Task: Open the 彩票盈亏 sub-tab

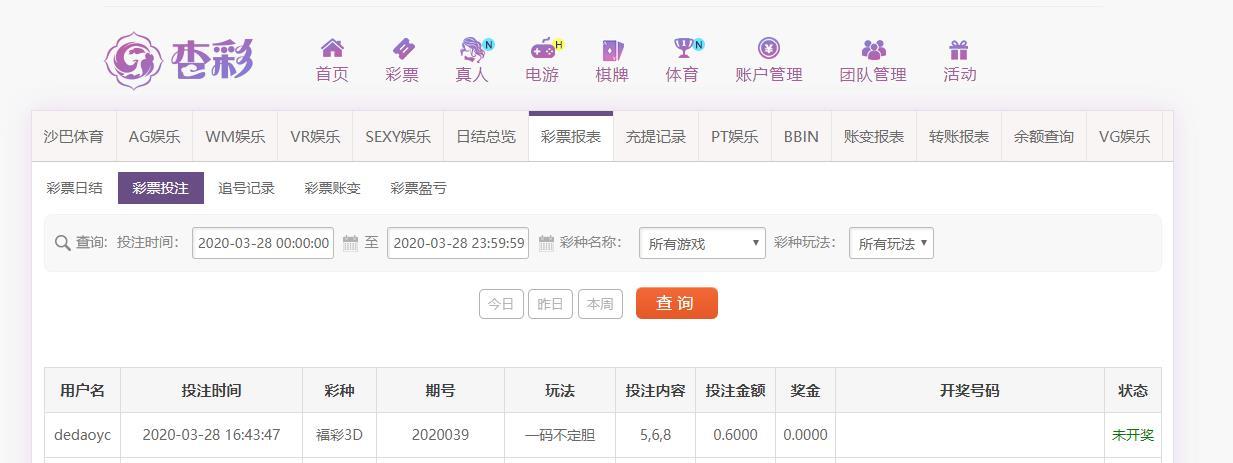Action: 418,188
